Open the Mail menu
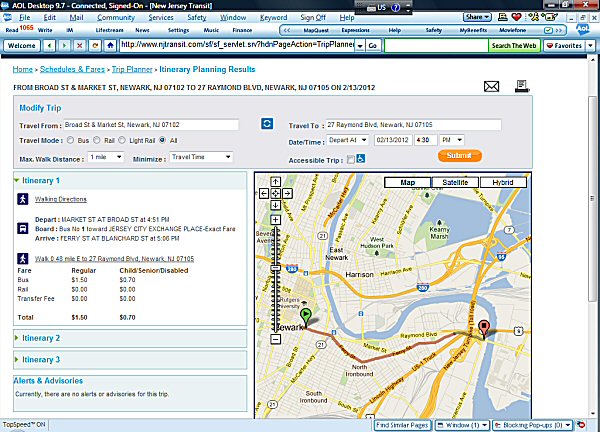The width and height of the screenshot is (600, 432). 76,18
